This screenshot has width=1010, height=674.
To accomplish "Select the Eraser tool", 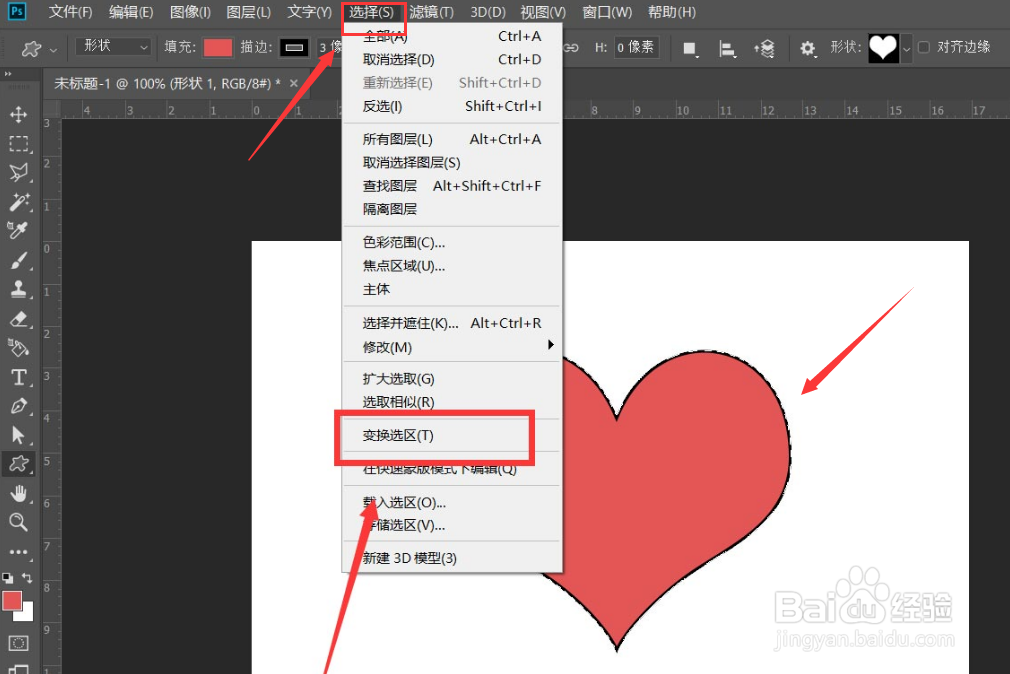I will coord(18,318).
